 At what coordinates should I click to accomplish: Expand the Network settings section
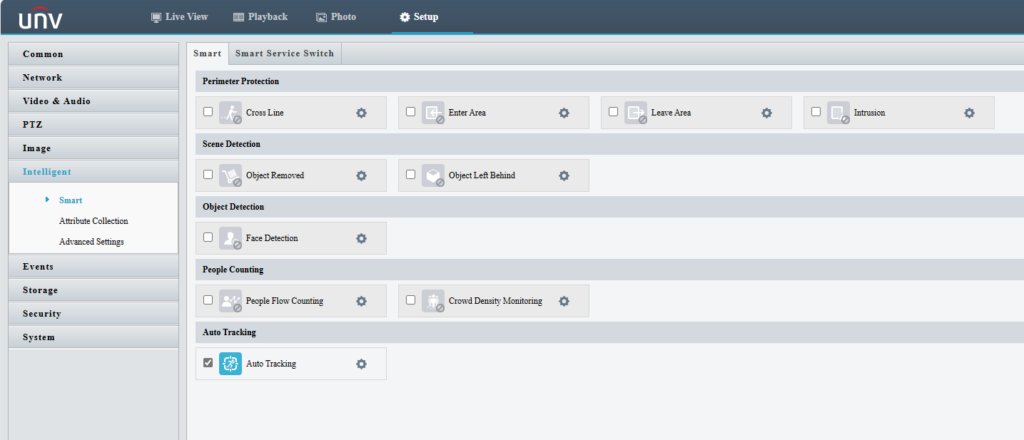tap(93, 78)
